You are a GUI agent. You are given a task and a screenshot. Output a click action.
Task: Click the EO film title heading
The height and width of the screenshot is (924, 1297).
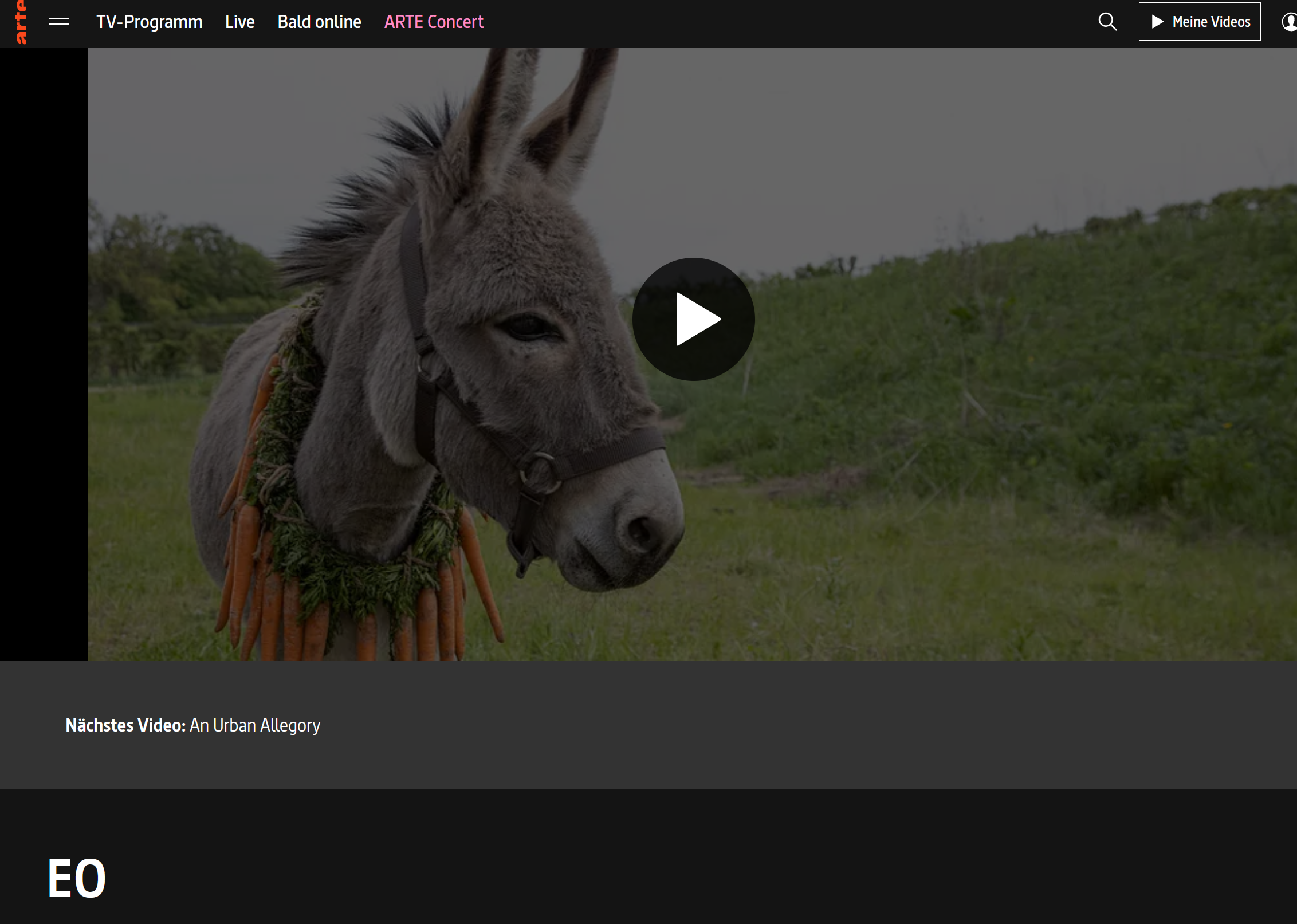coord(77,878)
